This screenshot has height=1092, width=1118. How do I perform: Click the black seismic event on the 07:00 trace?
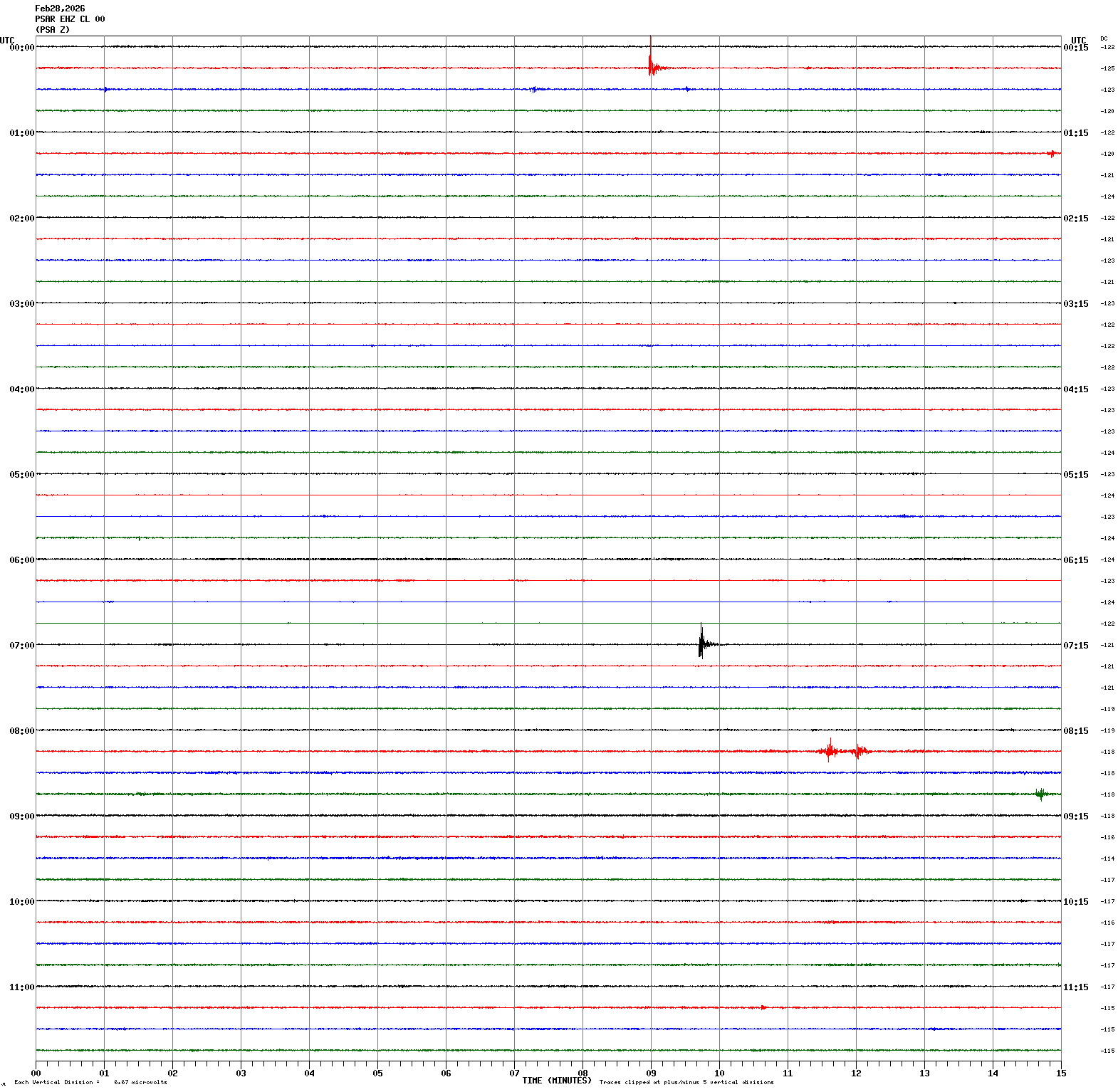tap(701, 644)
